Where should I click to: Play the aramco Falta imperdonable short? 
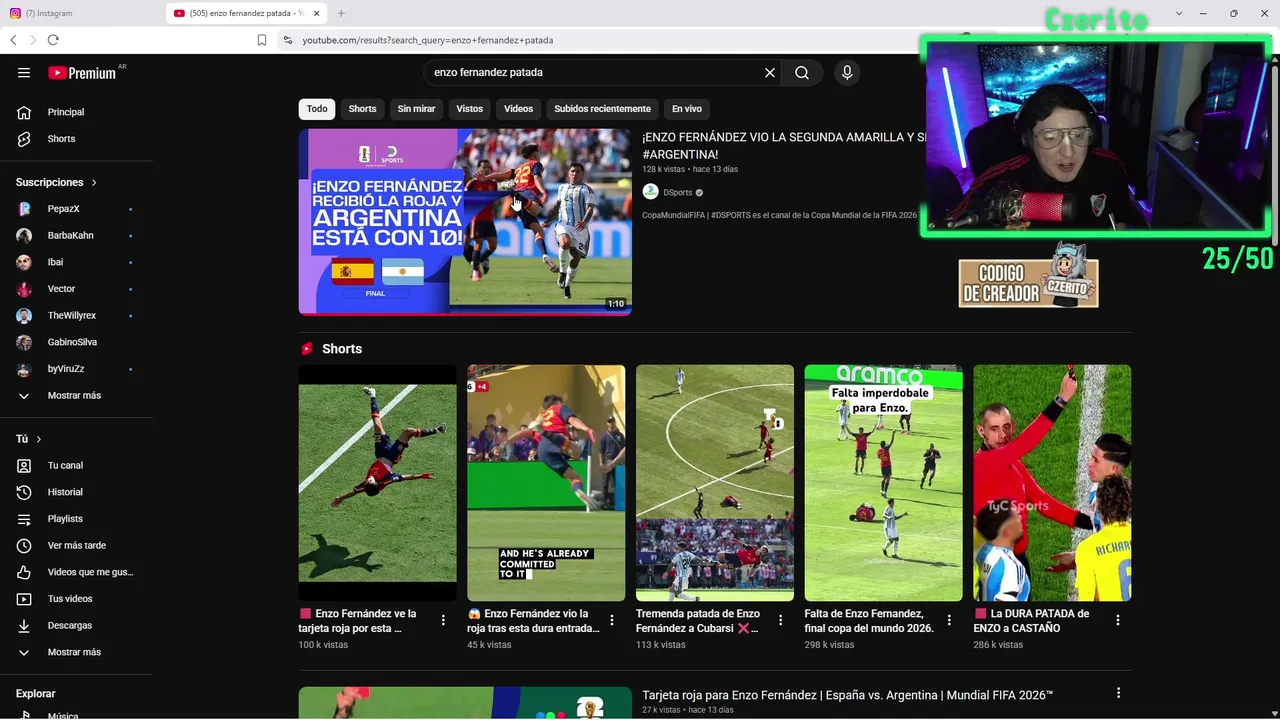(x=884, y=483)
